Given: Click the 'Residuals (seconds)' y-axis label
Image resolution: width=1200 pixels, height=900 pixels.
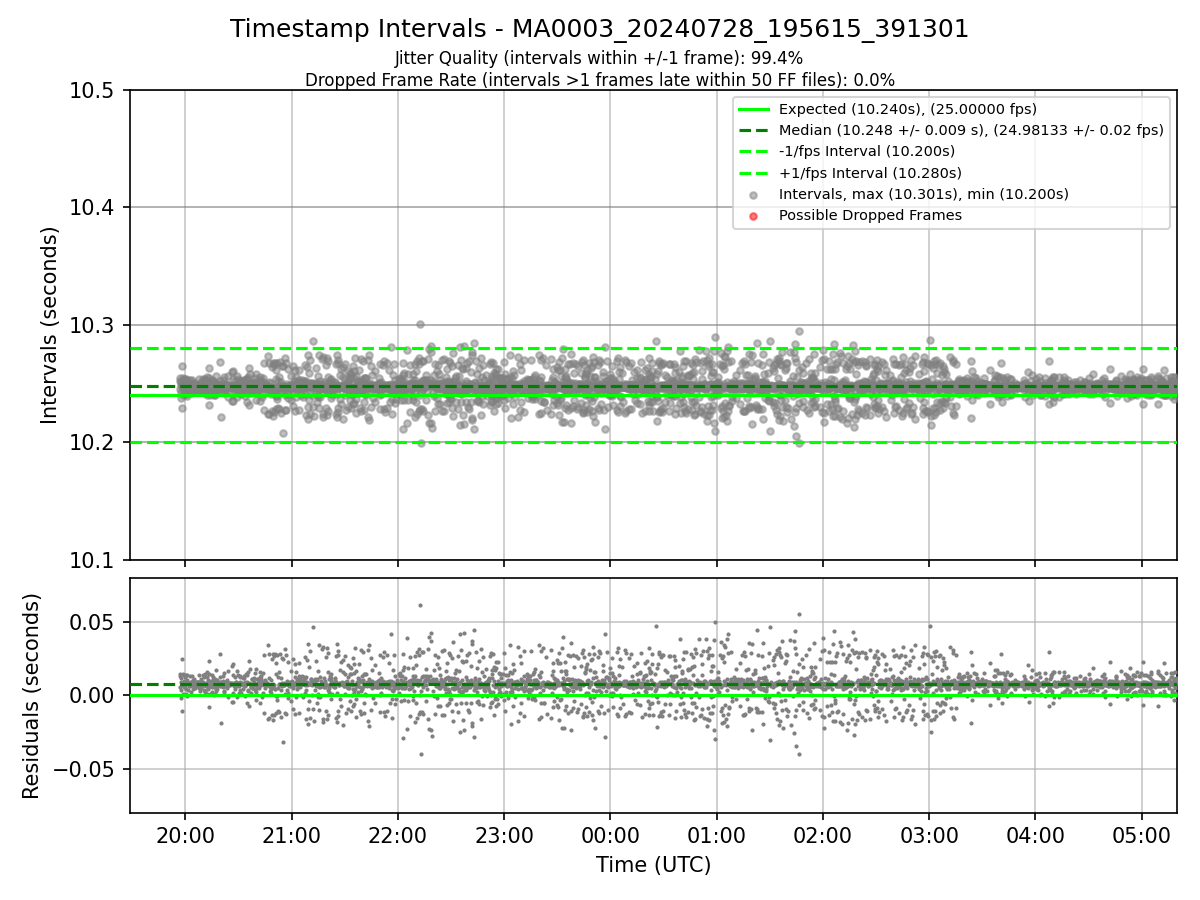Looking at the screenshot, I should point(32,696).
